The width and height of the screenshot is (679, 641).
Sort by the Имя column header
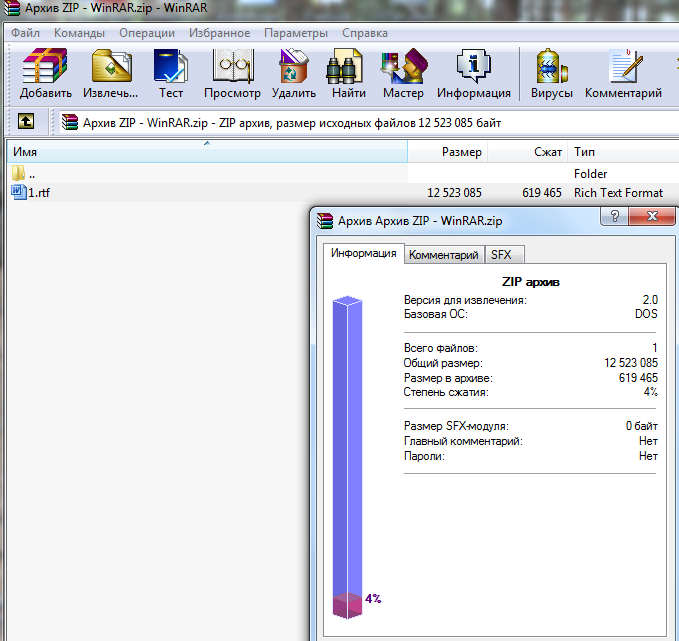tap(207, 152)
